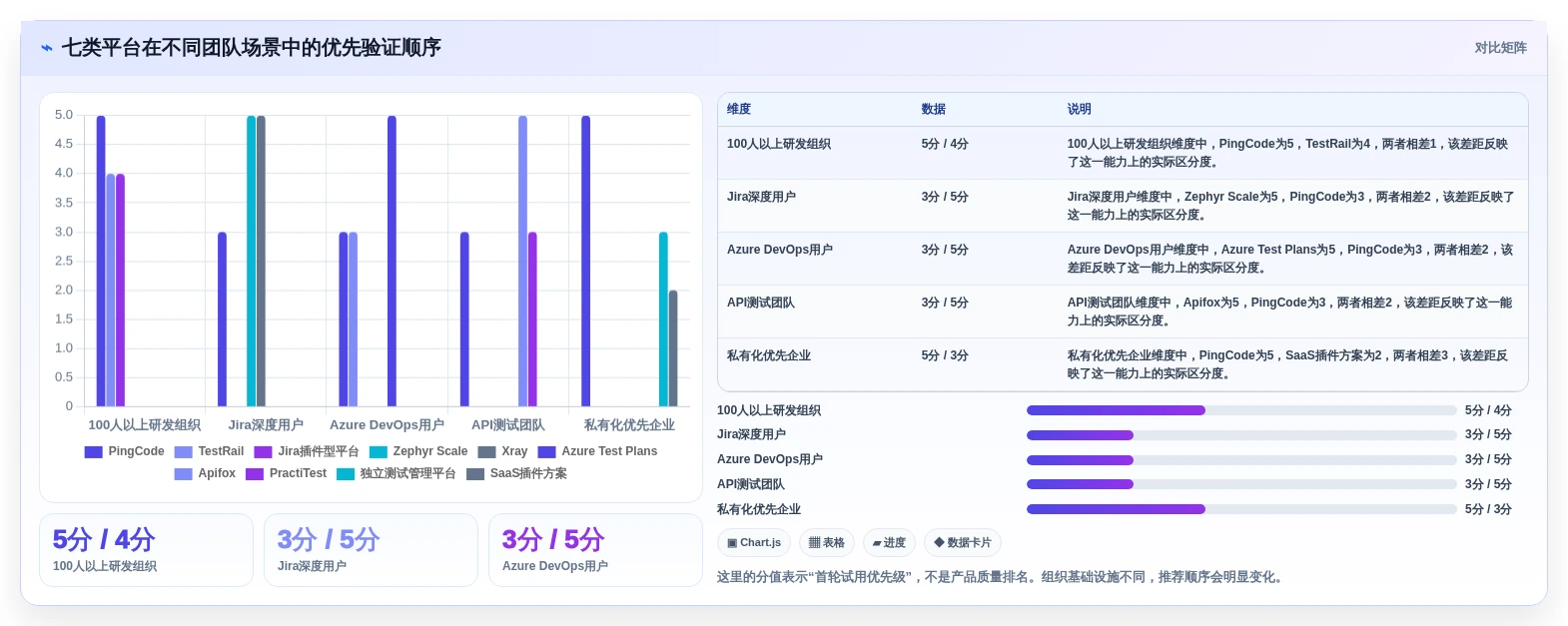Click the 100人以上研发组织 progress bar
This screenshot has width=1568, height=626.
(x=1241, y=410)
